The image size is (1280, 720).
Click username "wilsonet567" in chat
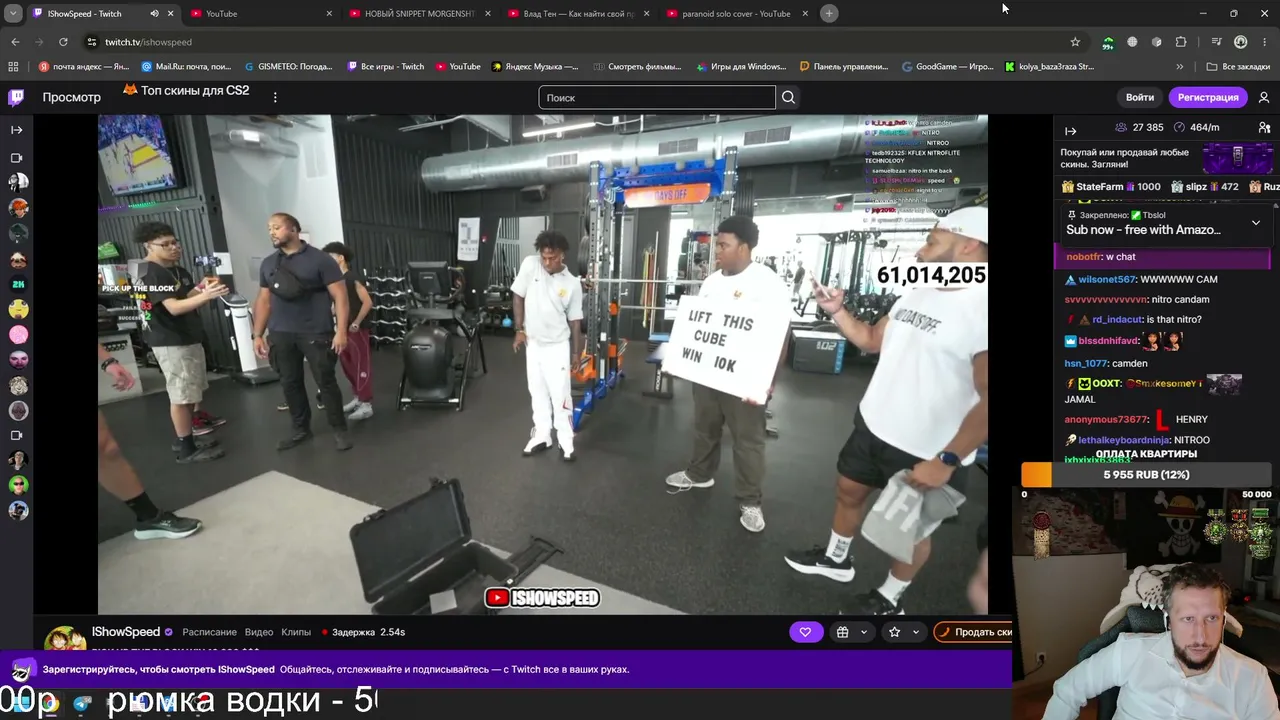(1107, 279)
